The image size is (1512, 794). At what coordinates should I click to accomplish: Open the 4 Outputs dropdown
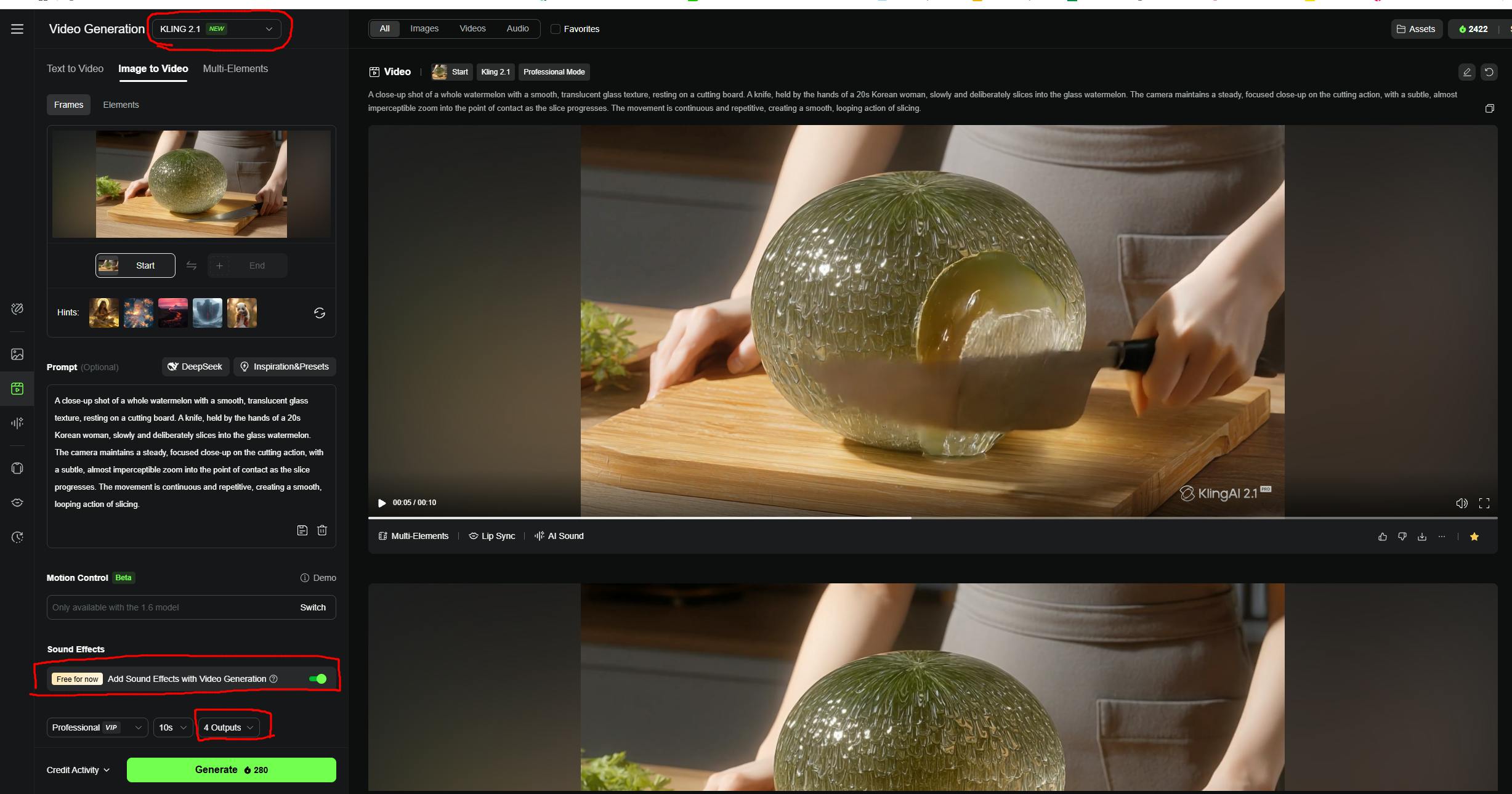[228, 727]
